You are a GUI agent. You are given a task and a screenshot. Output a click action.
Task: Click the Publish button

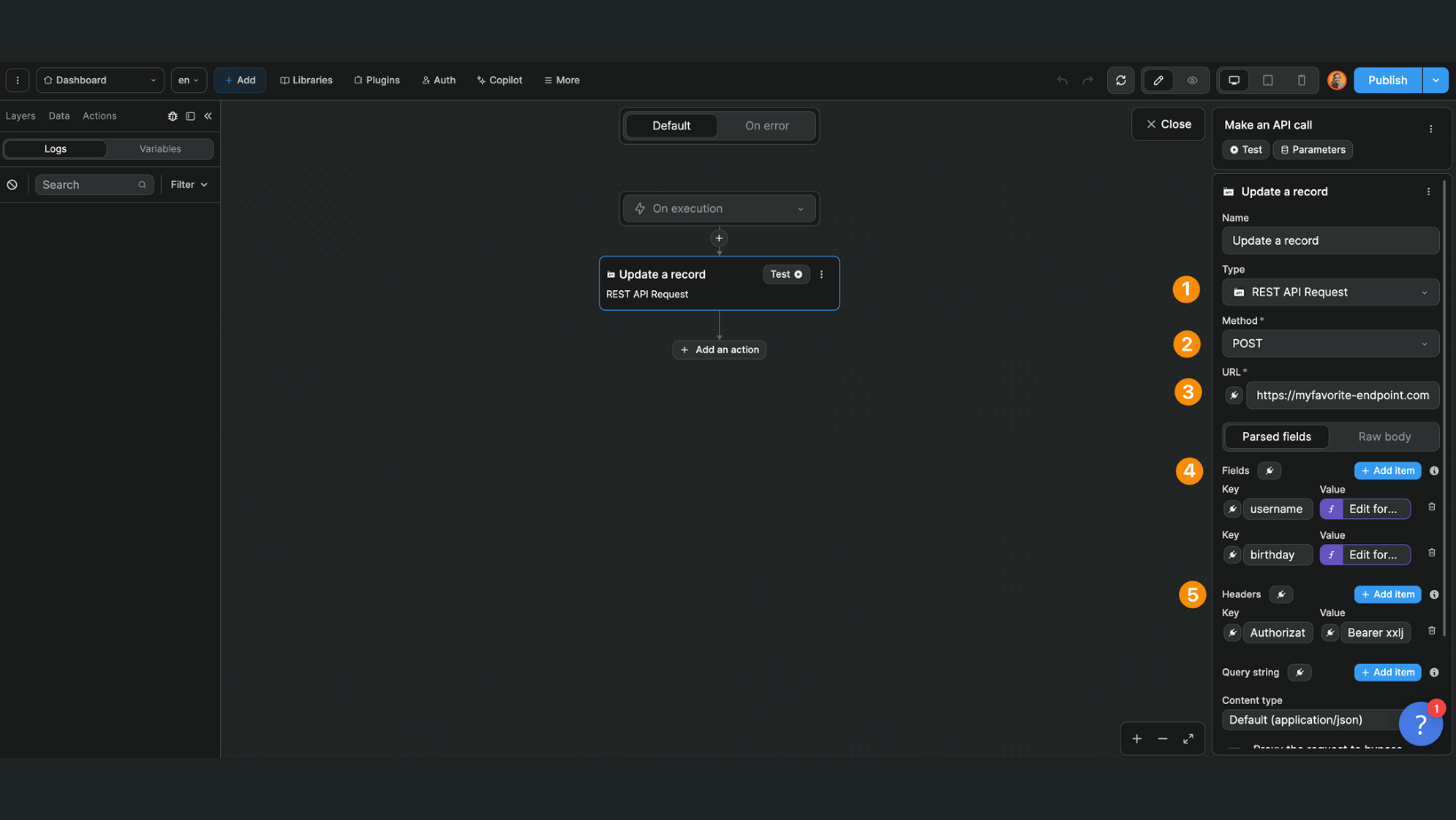click(x=1387, y=80)
